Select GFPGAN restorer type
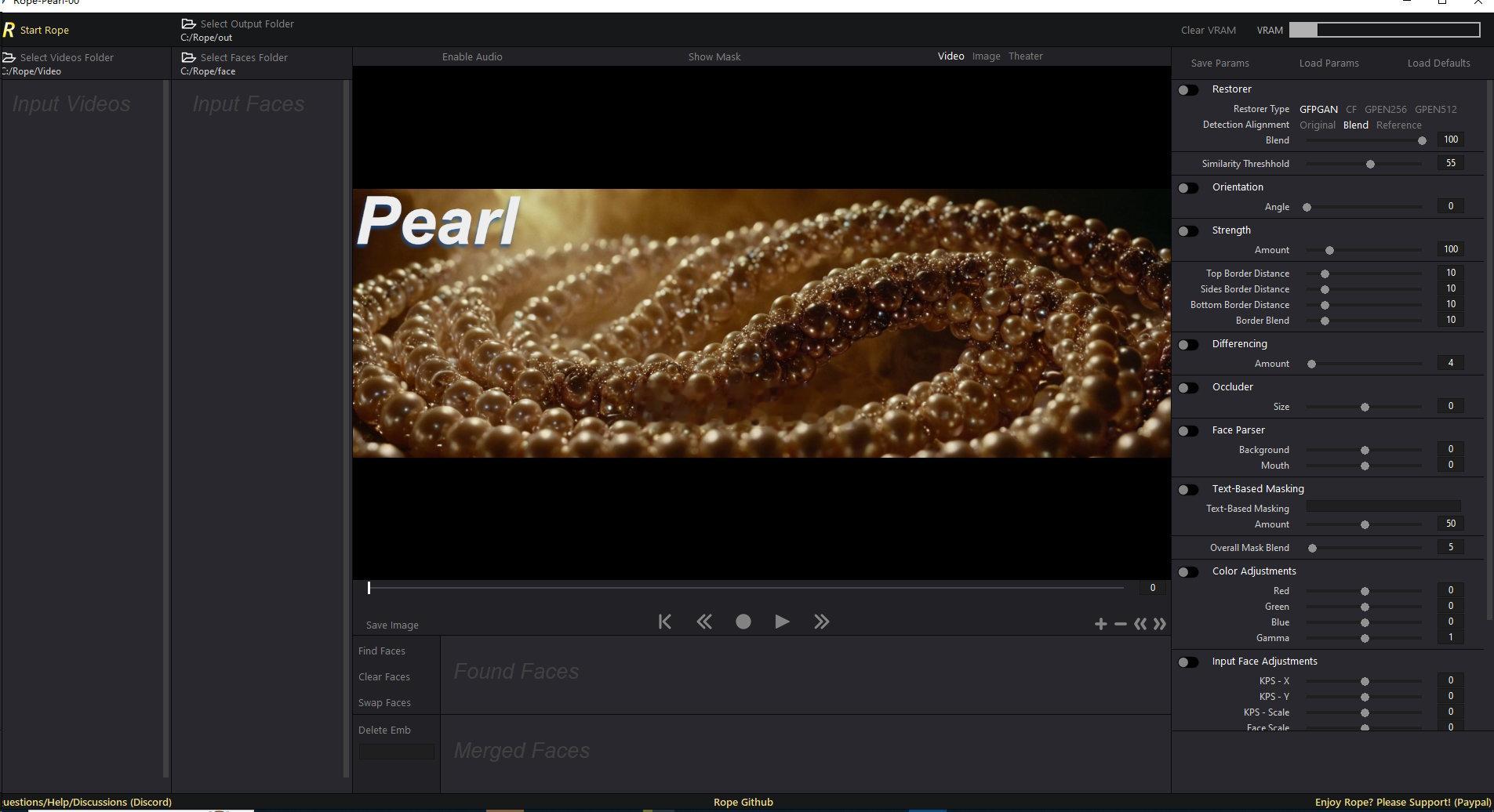 [x=1318, y=109]
